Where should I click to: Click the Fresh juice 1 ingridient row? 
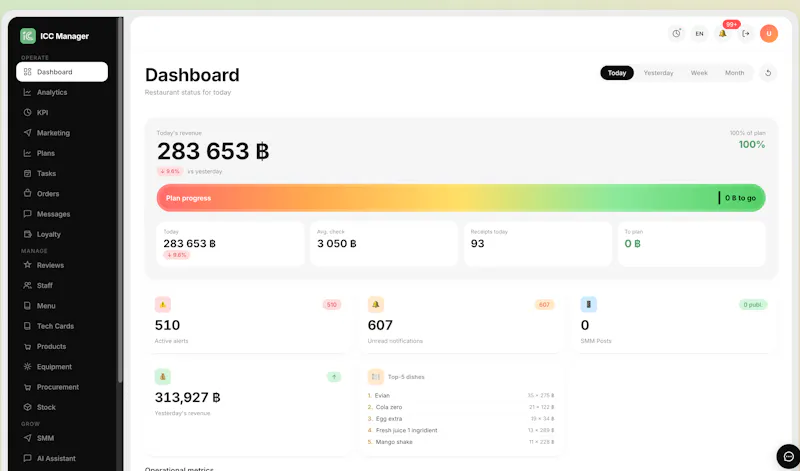coord(461,430)
